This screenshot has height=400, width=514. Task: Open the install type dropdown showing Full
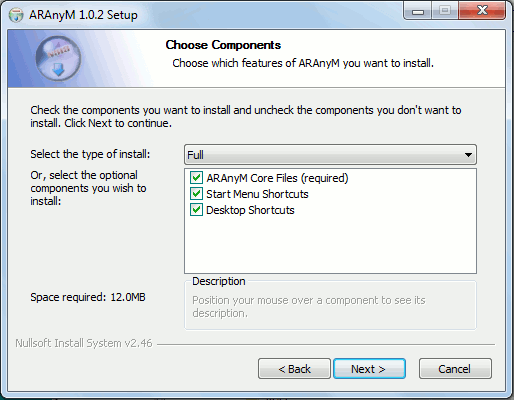pyautogui.click(x=330, y=155)
